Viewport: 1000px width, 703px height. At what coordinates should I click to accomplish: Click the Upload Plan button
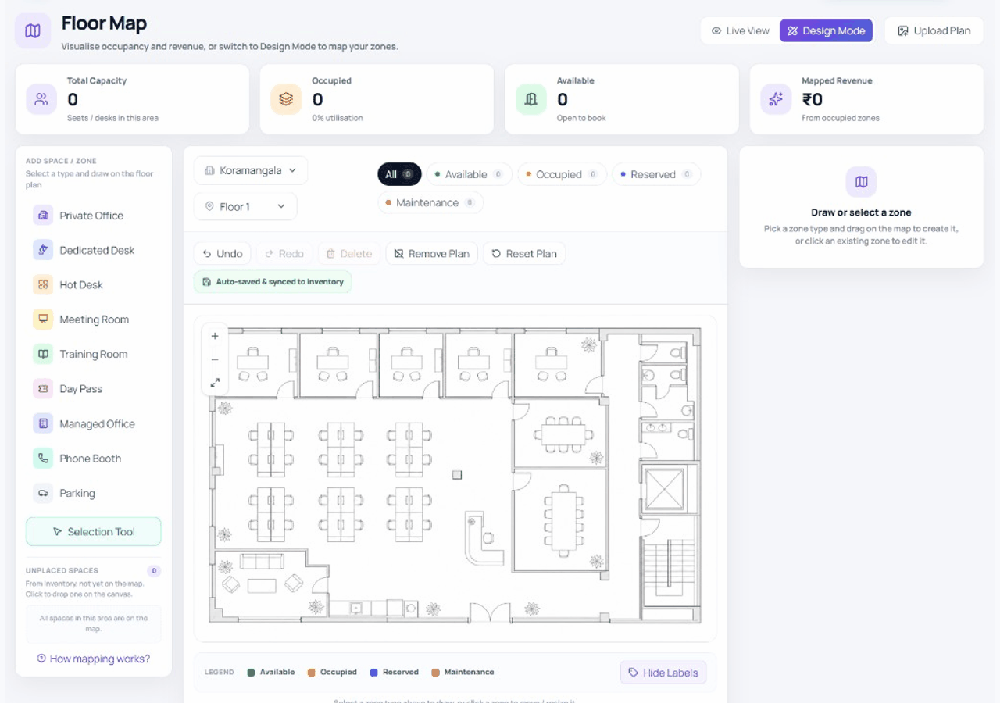[x=934, y=31]
